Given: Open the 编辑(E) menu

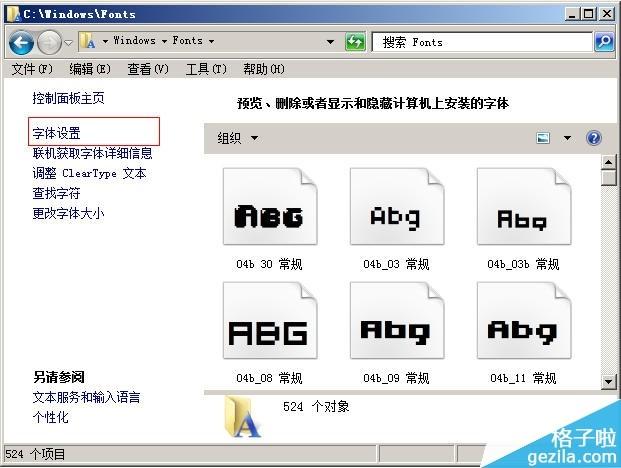Looking at the screenshot, I should click(90, 69).
